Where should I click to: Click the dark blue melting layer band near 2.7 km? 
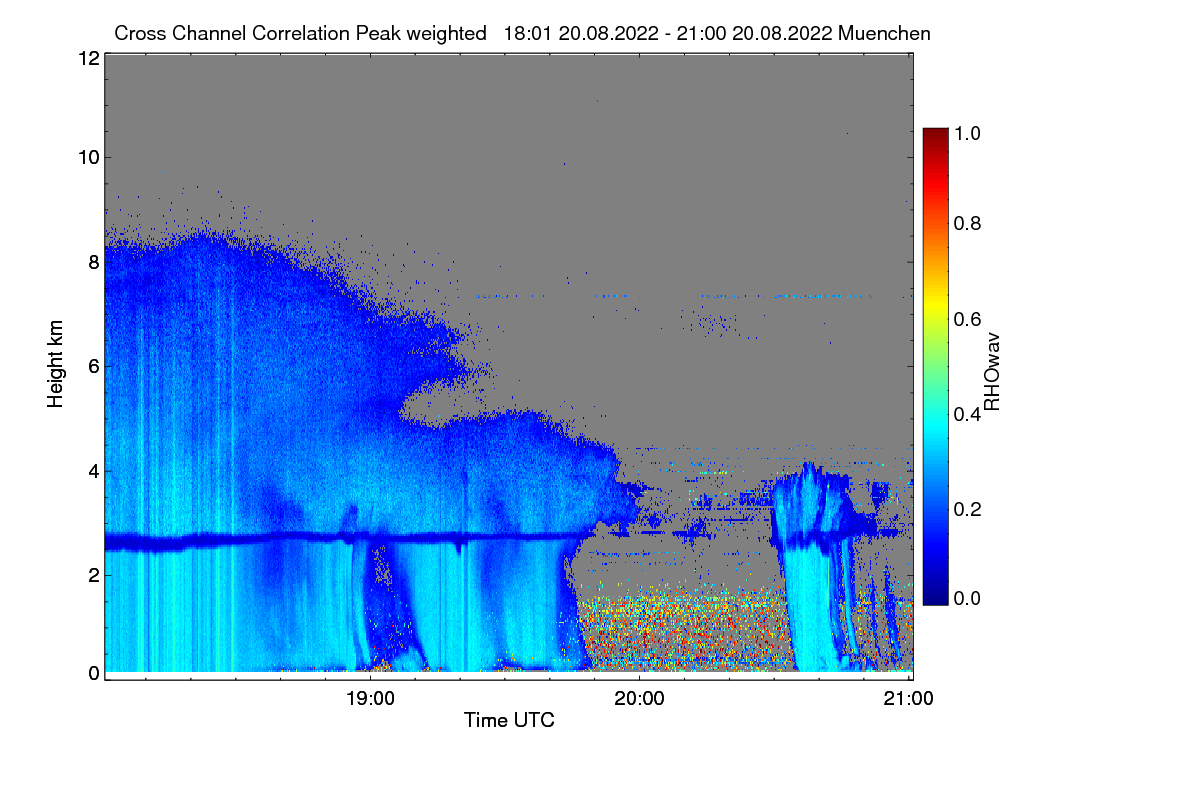coord(345,539)
